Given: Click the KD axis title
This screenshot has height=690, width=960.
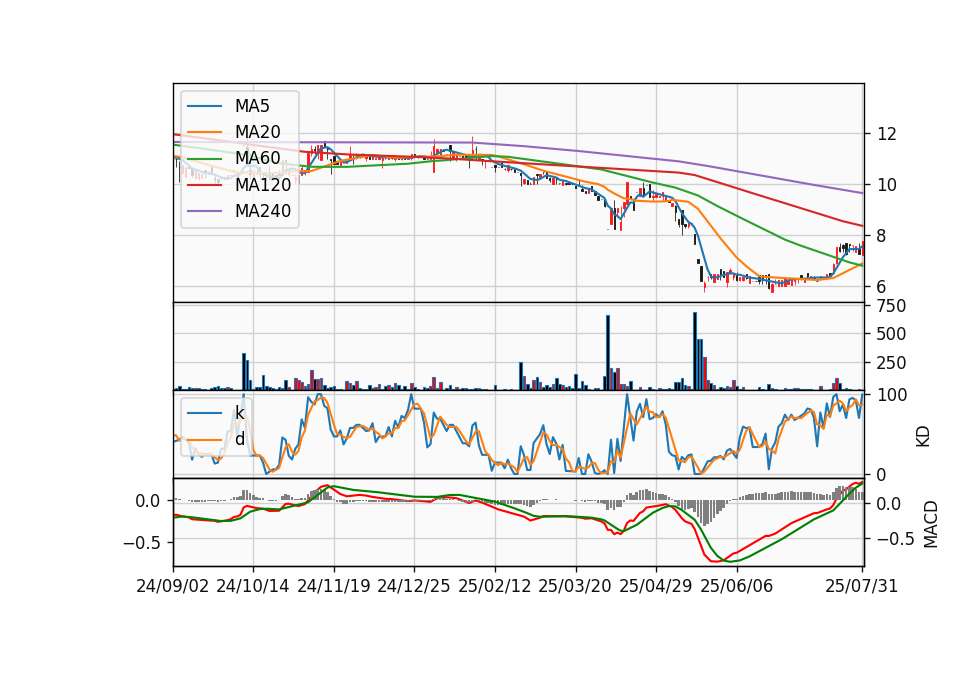Looking at the screenshot, I should point(923,437).
